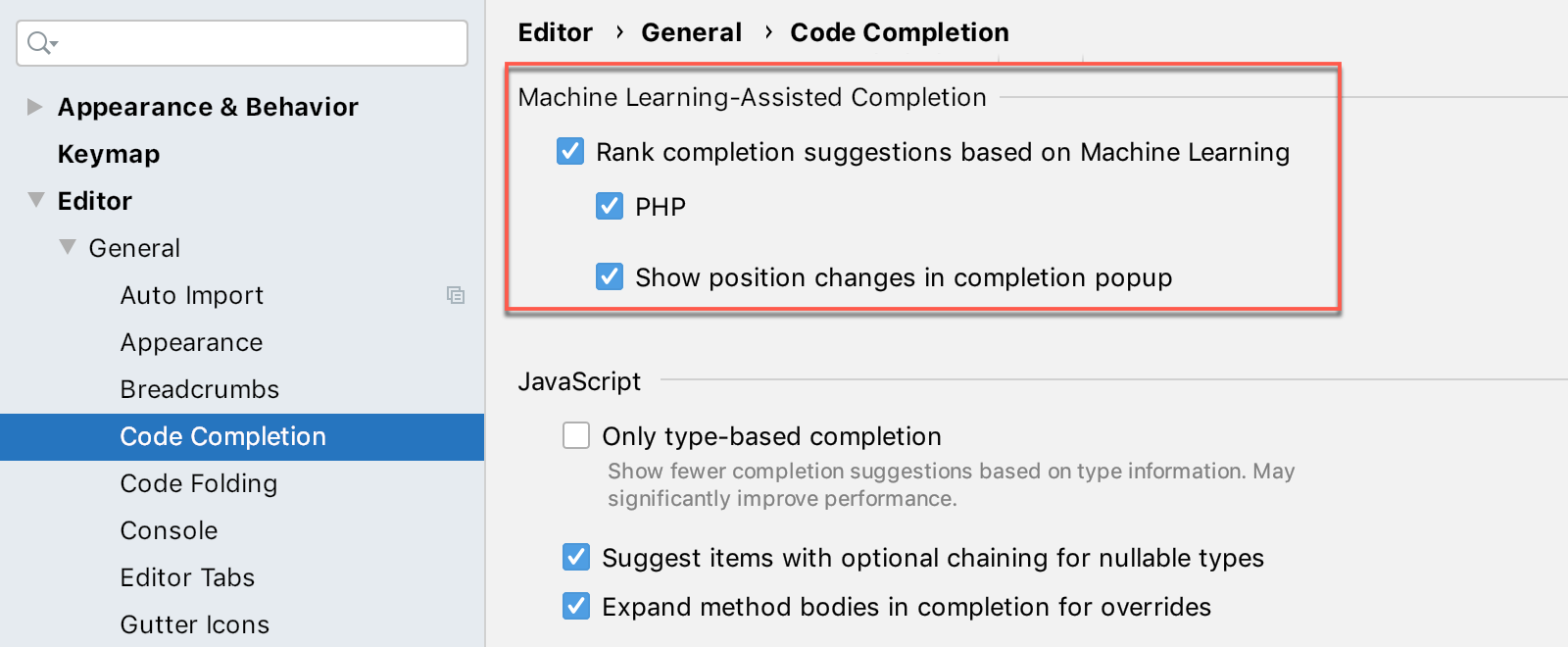1568x647 pixels.
Task: Collapse the General subtree arrow
Action: pyautogui.click(x=68, y=247)
